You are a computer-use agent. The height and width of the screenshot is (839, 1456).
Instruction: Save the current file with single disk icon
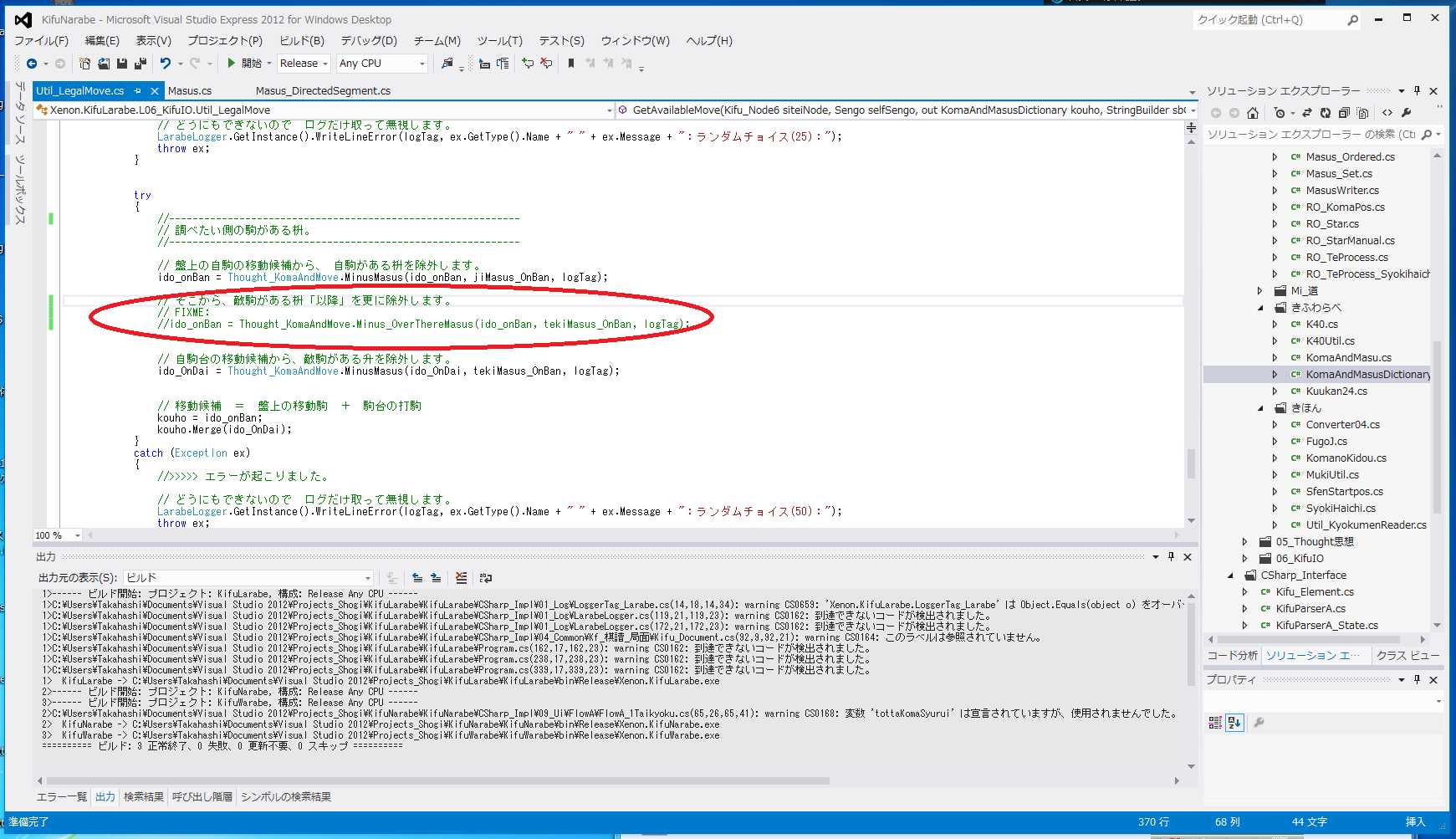pyautogui.click(x=122, y=64)
